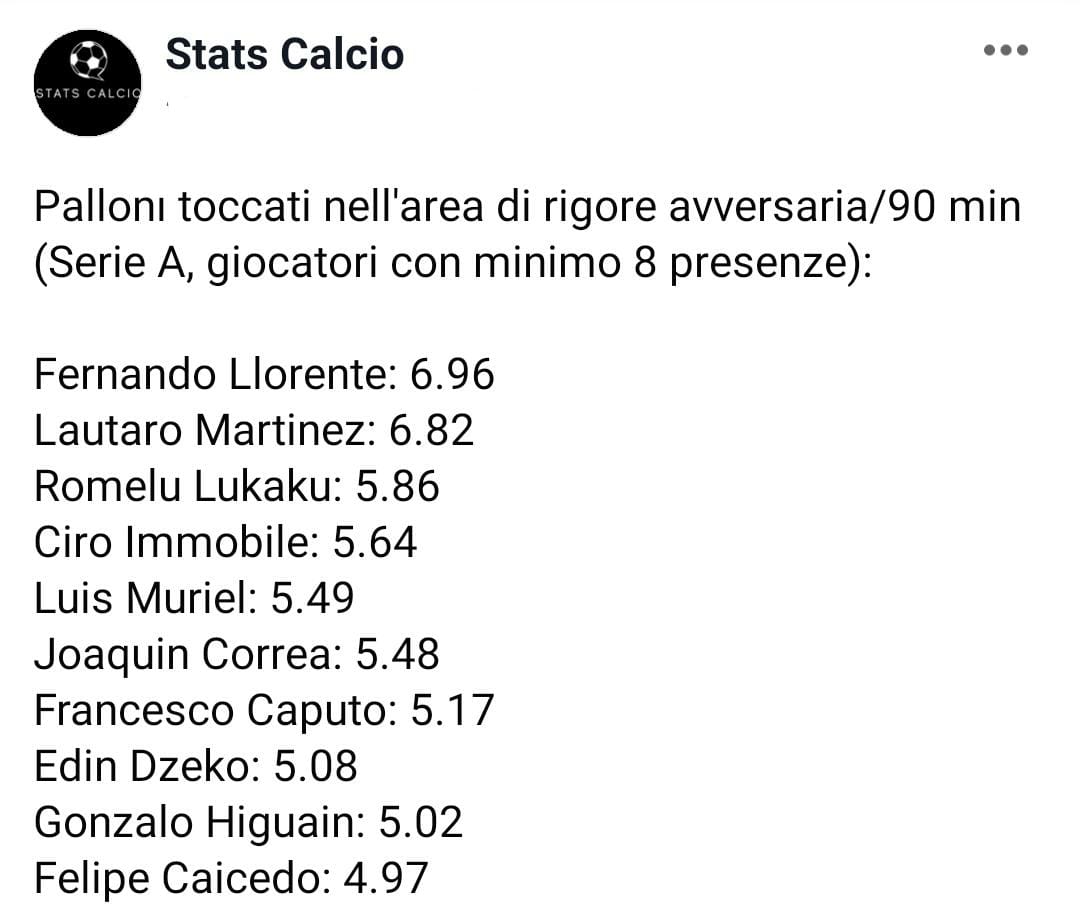Visit the Stats Calcio page name link
The height and width of the screenshot is (919, 1080).
click(284, 54)
